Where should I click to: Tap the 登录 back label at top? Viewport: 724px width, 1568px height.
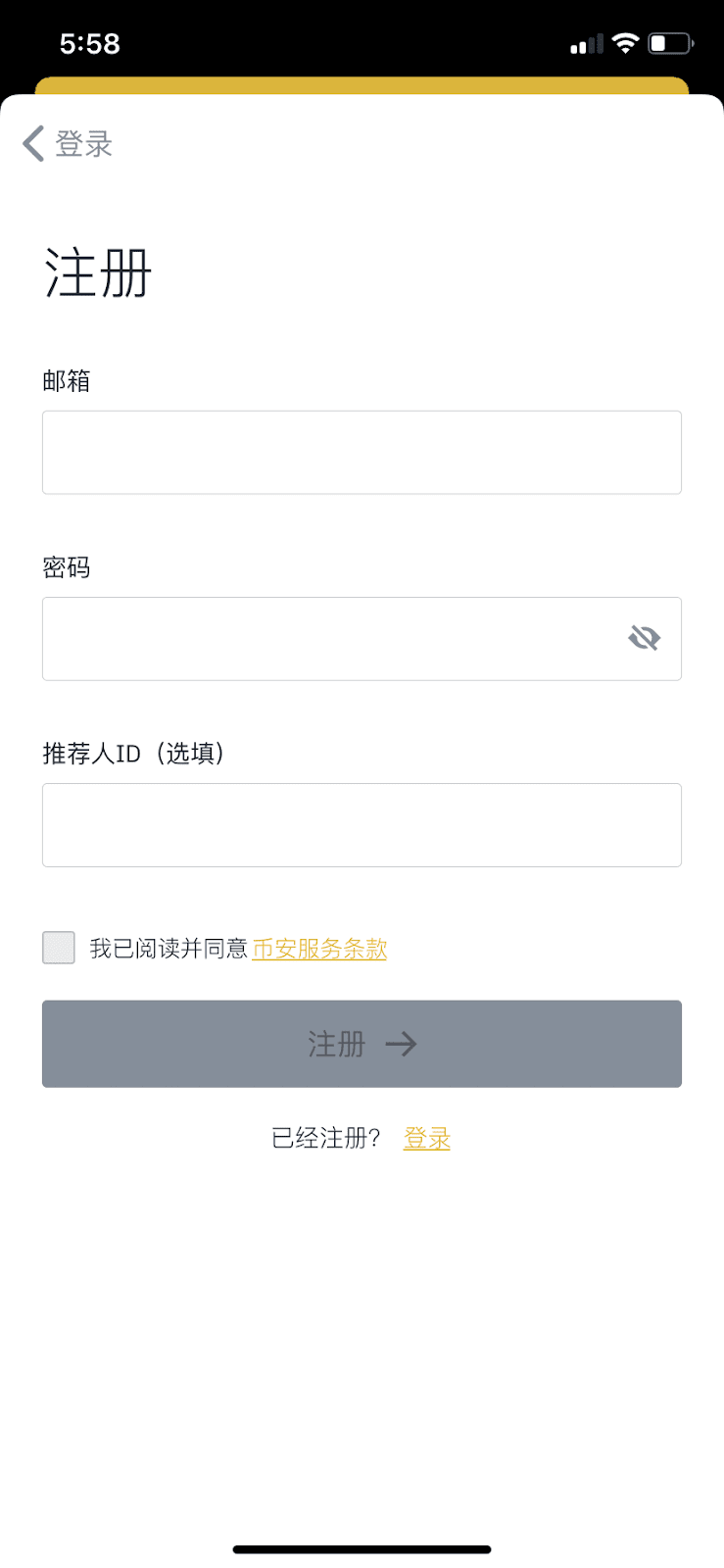tap(84, 144)
